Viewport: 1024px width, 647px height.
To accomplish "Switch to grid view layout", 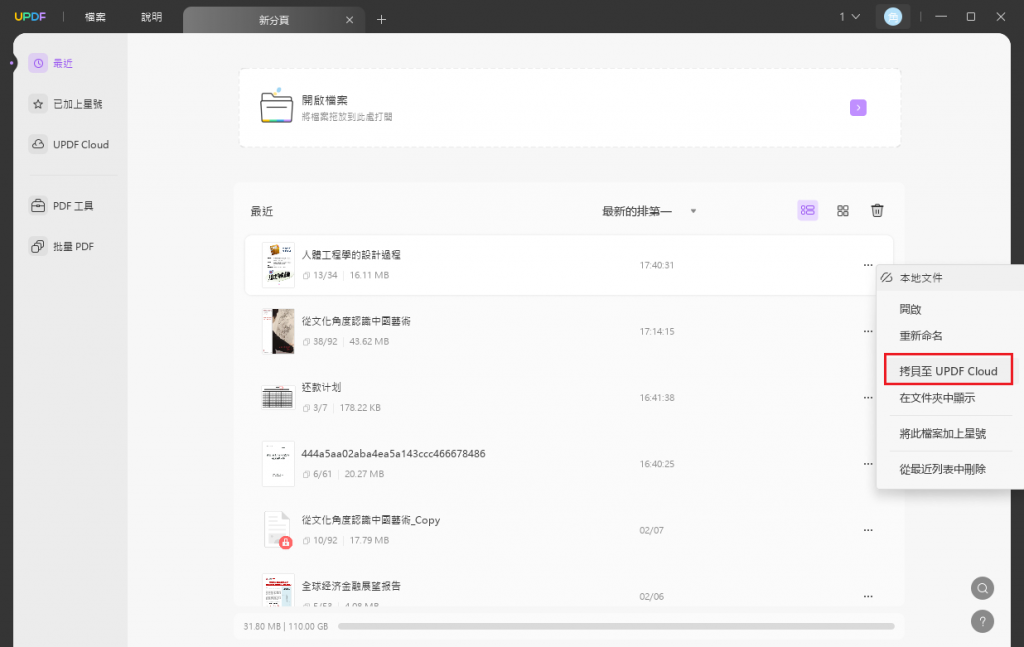I will (843, 210).
